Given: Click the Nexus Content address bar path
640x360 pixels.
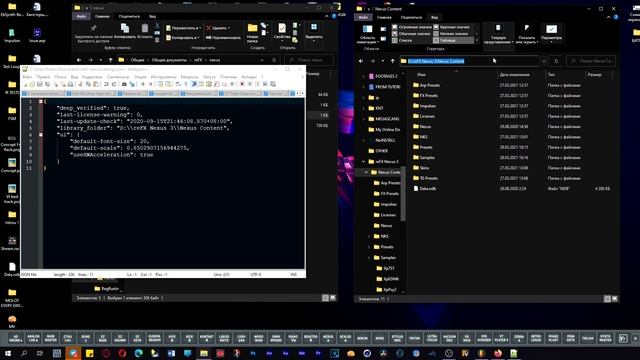Looking at the screenshot, I should pyautogui.click(x=436, y=61).
